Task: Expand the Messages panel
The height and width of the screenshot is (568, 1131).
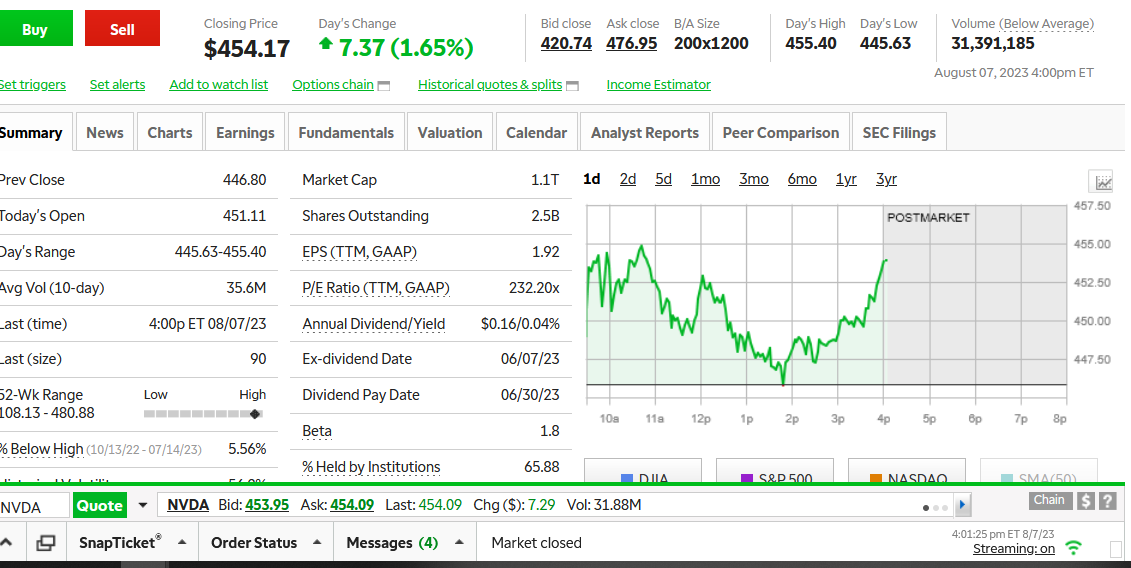Action: 459,543
